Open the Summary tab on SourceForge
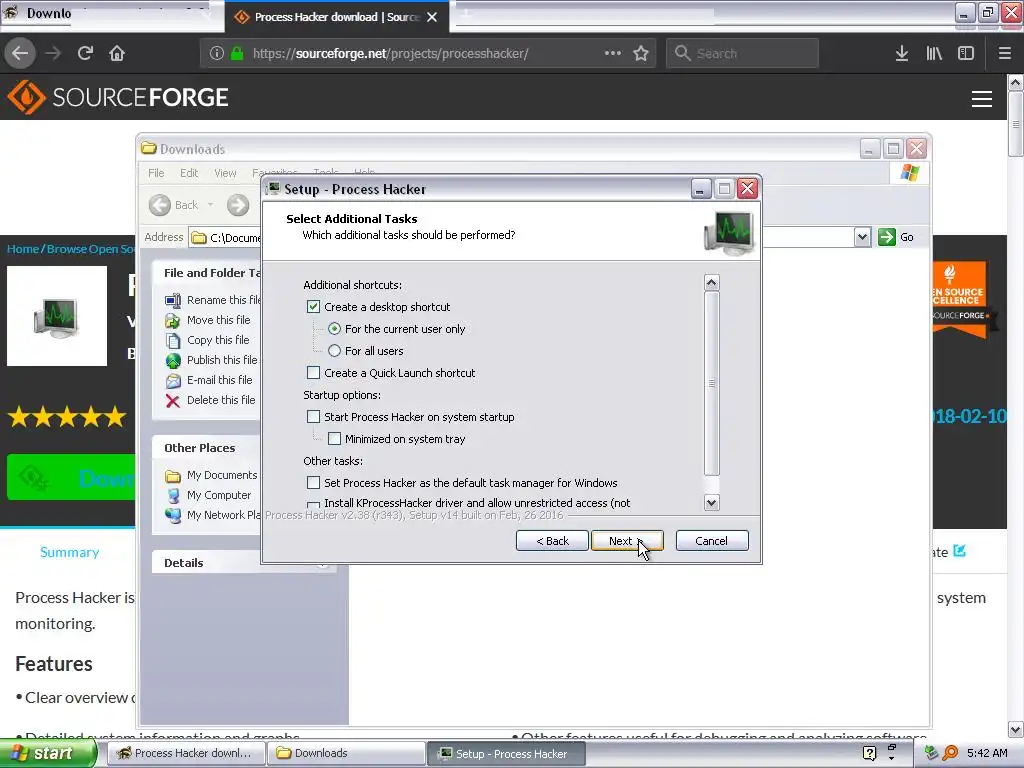Screen dimensions: 1024x768 69,552
